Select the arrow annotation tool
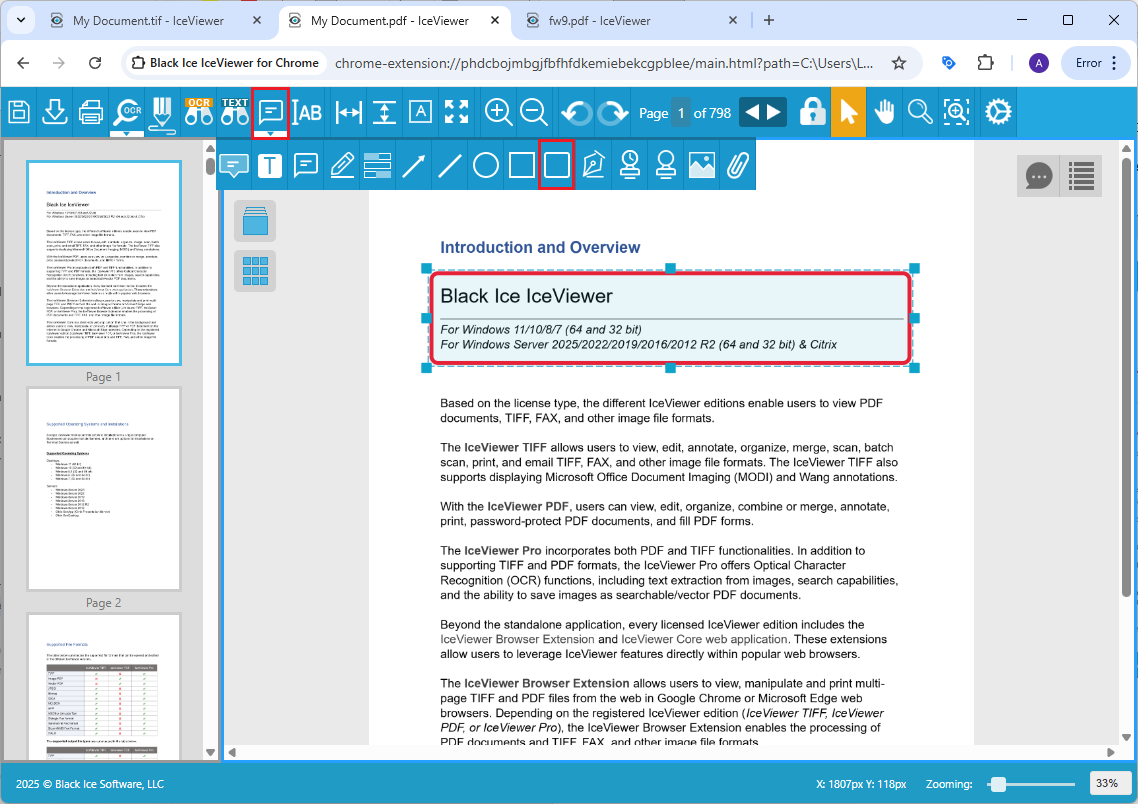 tap(414, 165)
